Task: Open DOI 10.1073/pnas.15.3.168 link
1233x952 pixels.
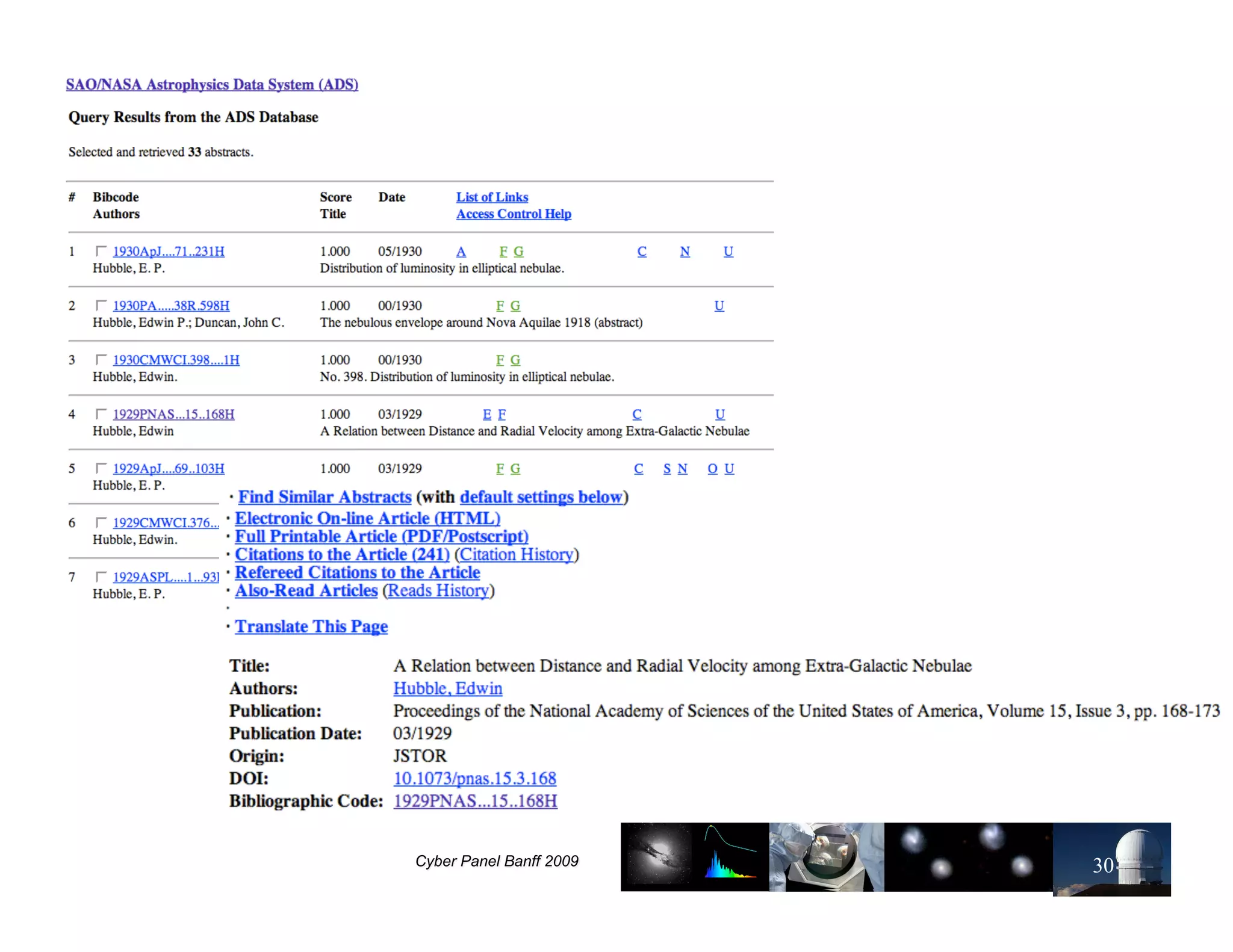Action: [x=474, y=779]
